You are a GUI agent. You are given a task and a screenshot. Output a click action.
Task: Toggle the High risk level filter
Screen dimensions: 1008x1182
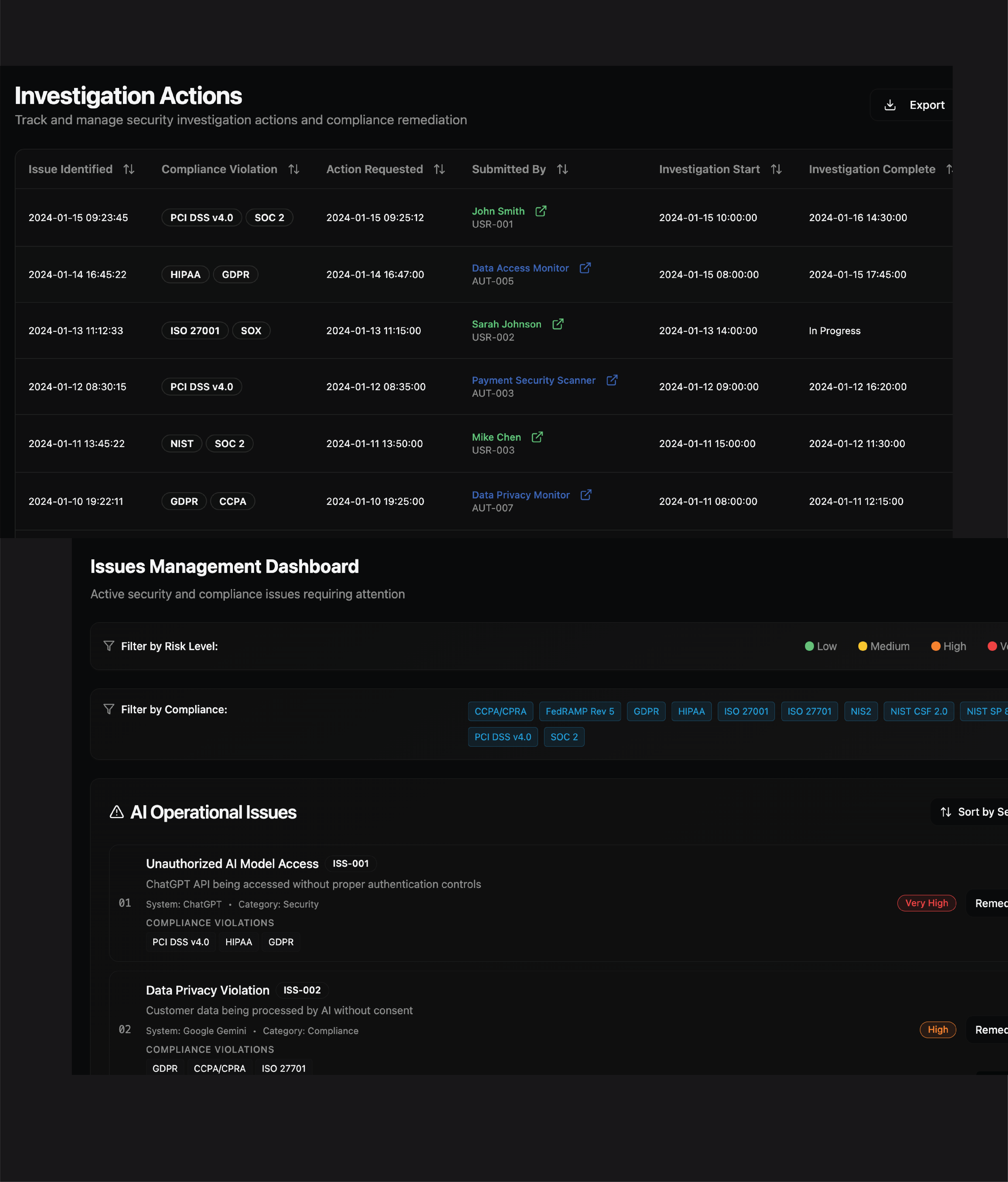tap(949, 646)
